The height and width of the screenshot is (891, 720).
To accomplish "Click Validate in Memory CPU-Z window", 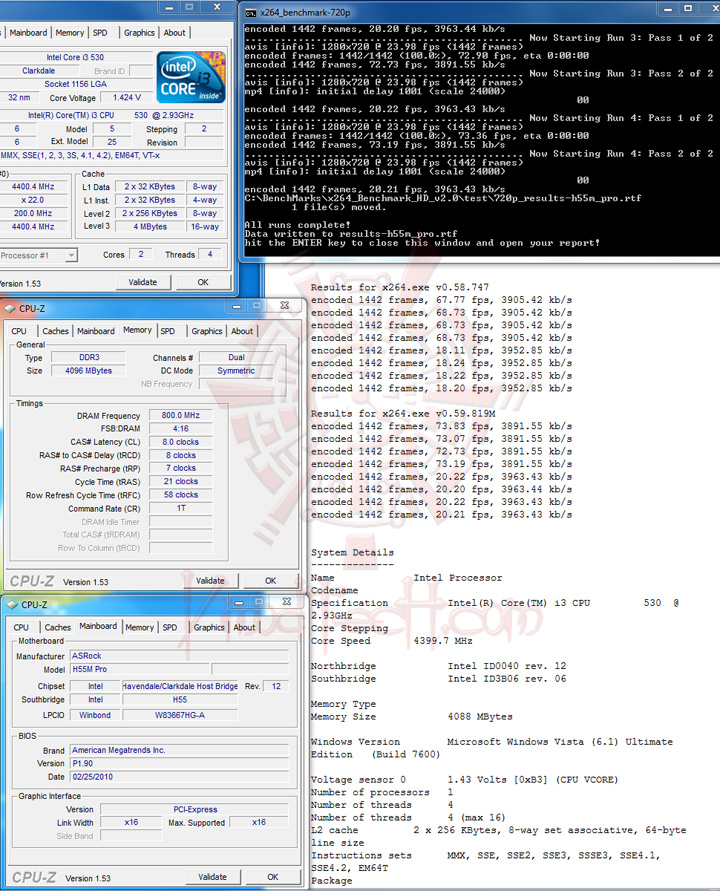I will [x=210, y=581].
